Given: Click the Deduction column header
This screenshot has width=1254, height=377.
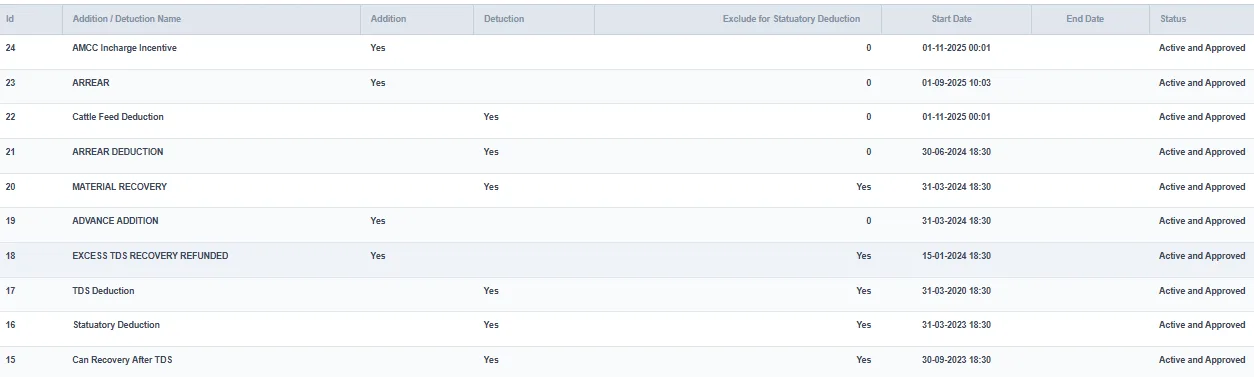Looking at the screenshot, I should (534, 19).
